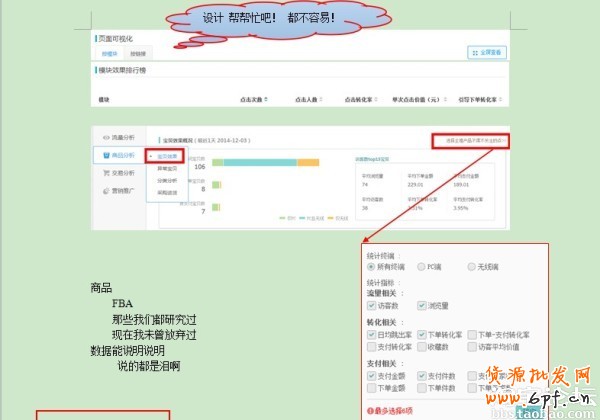Select the 所有终端 radio button
The width and height of the screenshot is (600, 420).
(372, 268)
